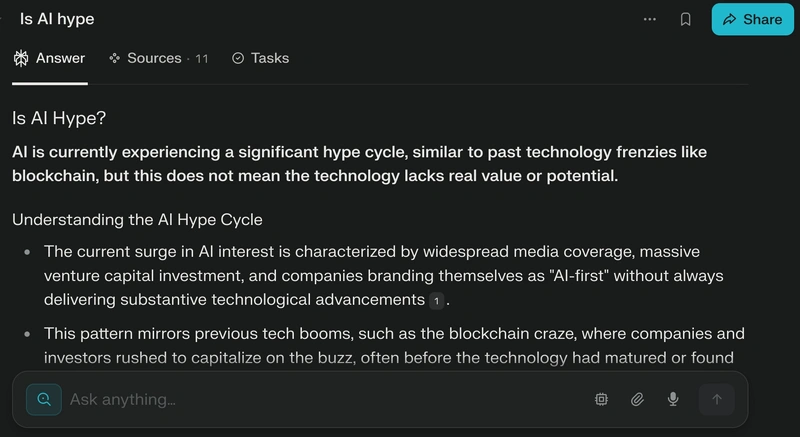Open the model selector chip icon

point(602,399)
